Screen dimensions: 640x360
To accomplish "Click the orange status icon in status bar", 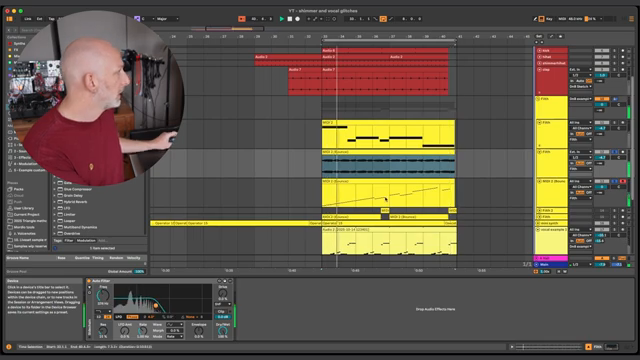I will tap(9, 347).
